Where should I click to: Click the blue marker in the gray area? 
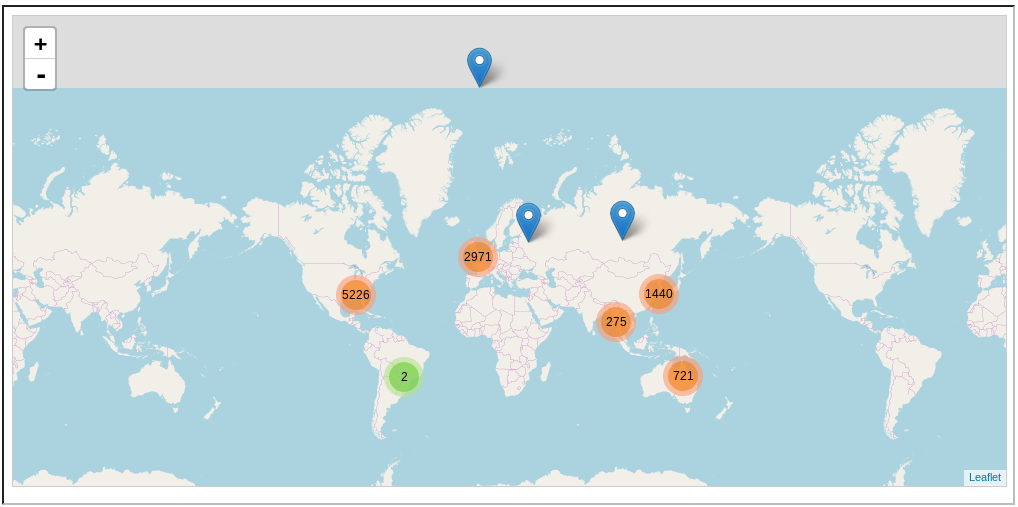(479, 65)
